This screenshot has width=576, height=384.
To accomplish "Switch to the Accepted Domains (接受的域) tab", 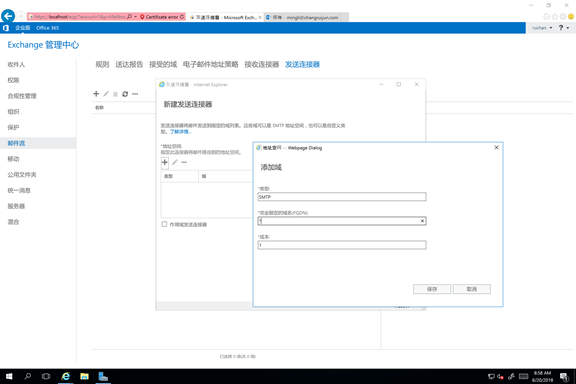I will pos(163,64).
